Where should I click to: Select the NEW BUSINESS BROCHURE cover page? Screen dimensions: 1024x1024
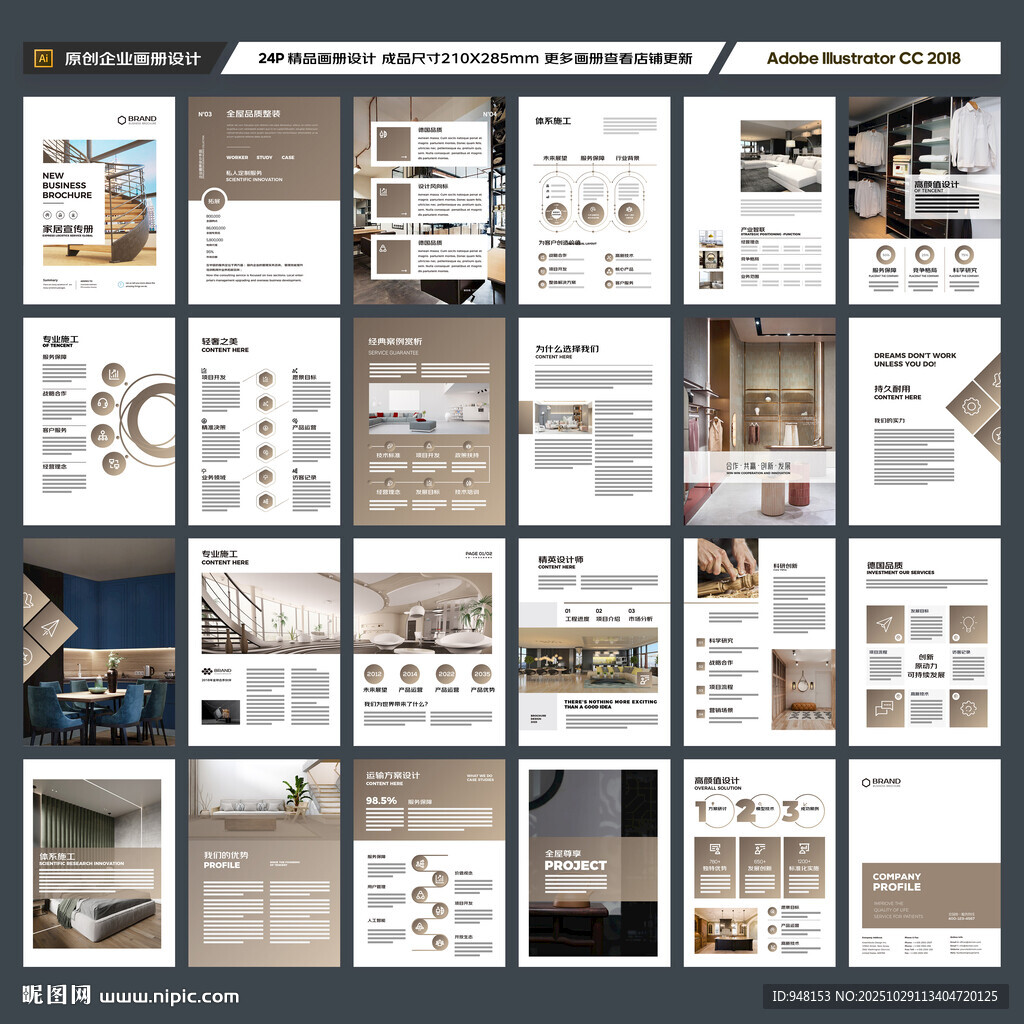(x=99, y=200)
